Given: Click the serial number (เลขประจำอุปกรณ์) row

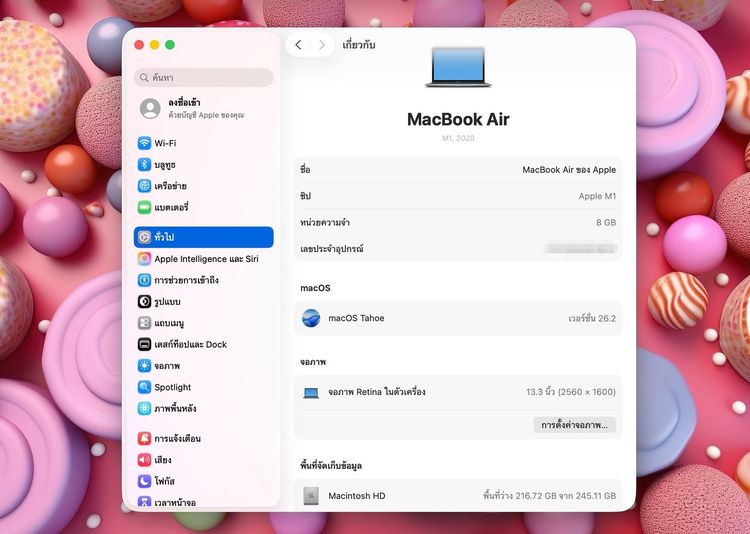Looking at the screenshot, I should click(458, 249).
